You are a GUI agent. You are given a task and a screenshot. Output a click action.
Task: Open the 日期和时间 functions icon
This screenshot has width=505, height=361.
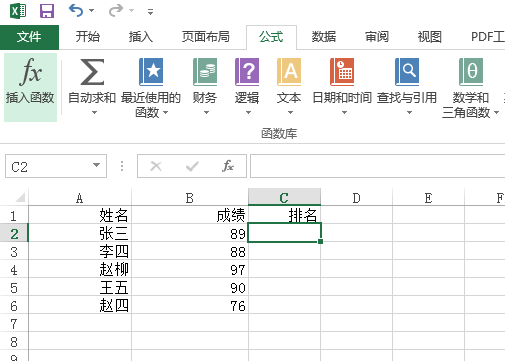(342, 72)
